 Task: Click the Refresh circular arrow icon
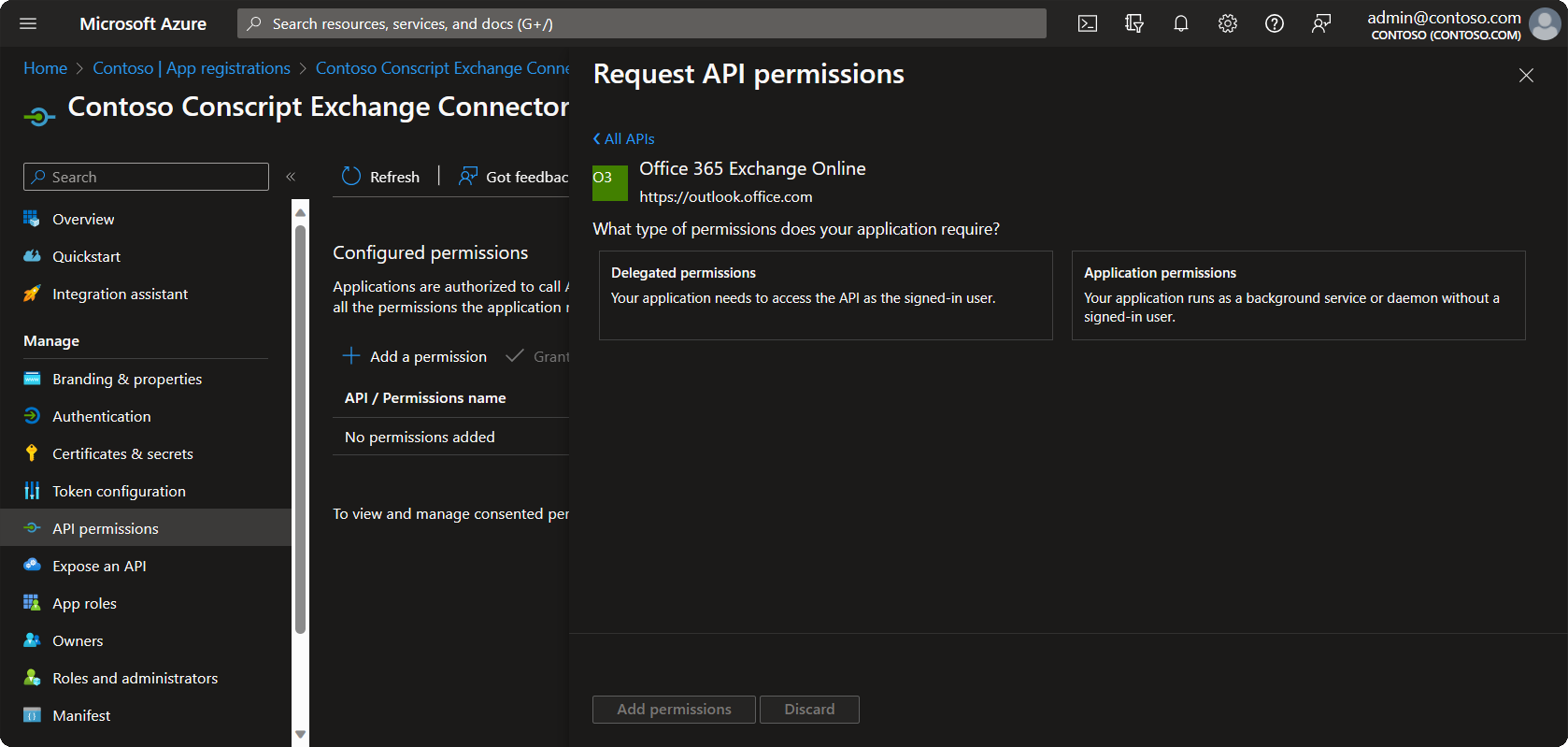351,177
